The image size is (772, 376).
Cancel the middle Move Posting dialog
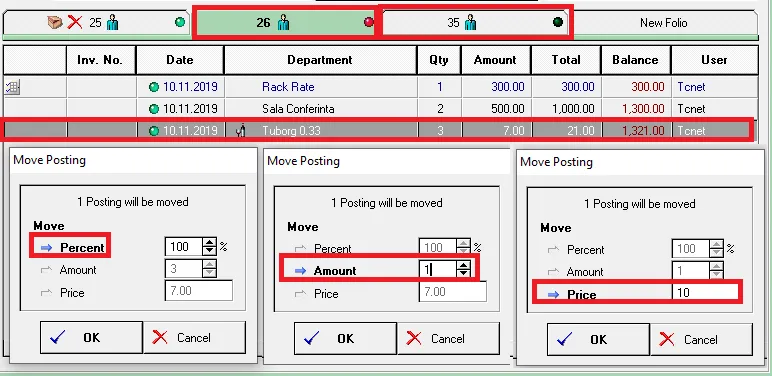click(x=448, y=339)
